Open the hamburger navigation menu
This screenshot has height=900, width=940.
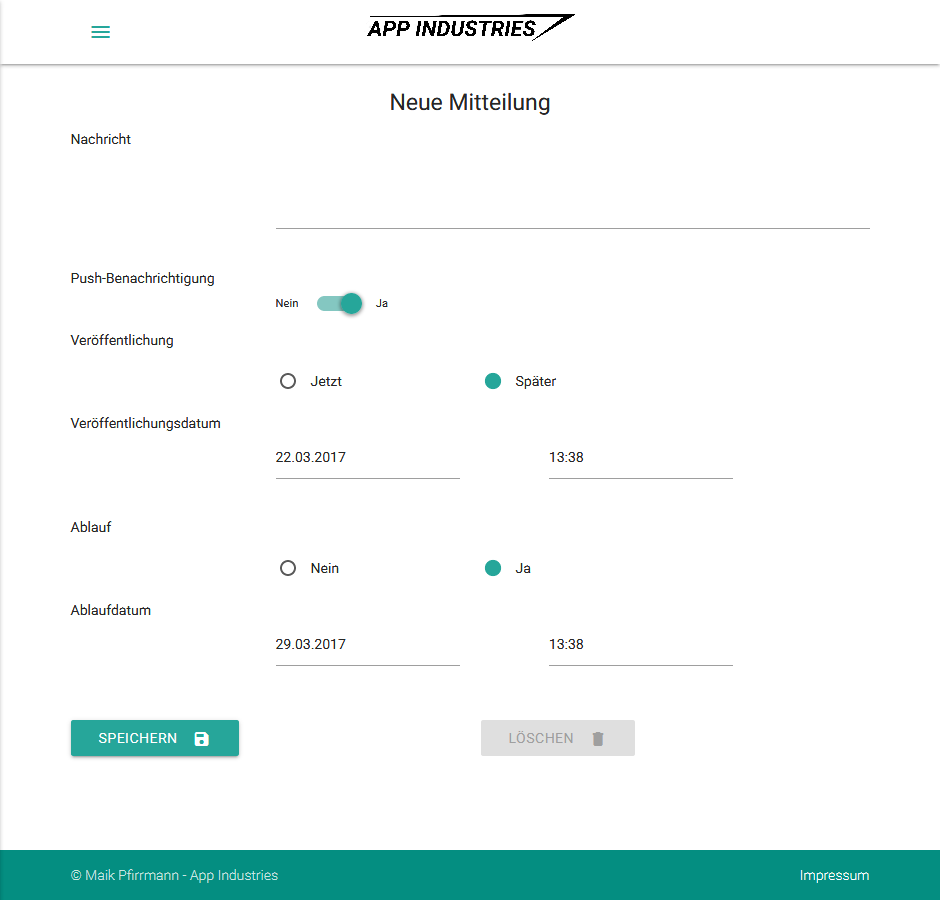(100, 32)
